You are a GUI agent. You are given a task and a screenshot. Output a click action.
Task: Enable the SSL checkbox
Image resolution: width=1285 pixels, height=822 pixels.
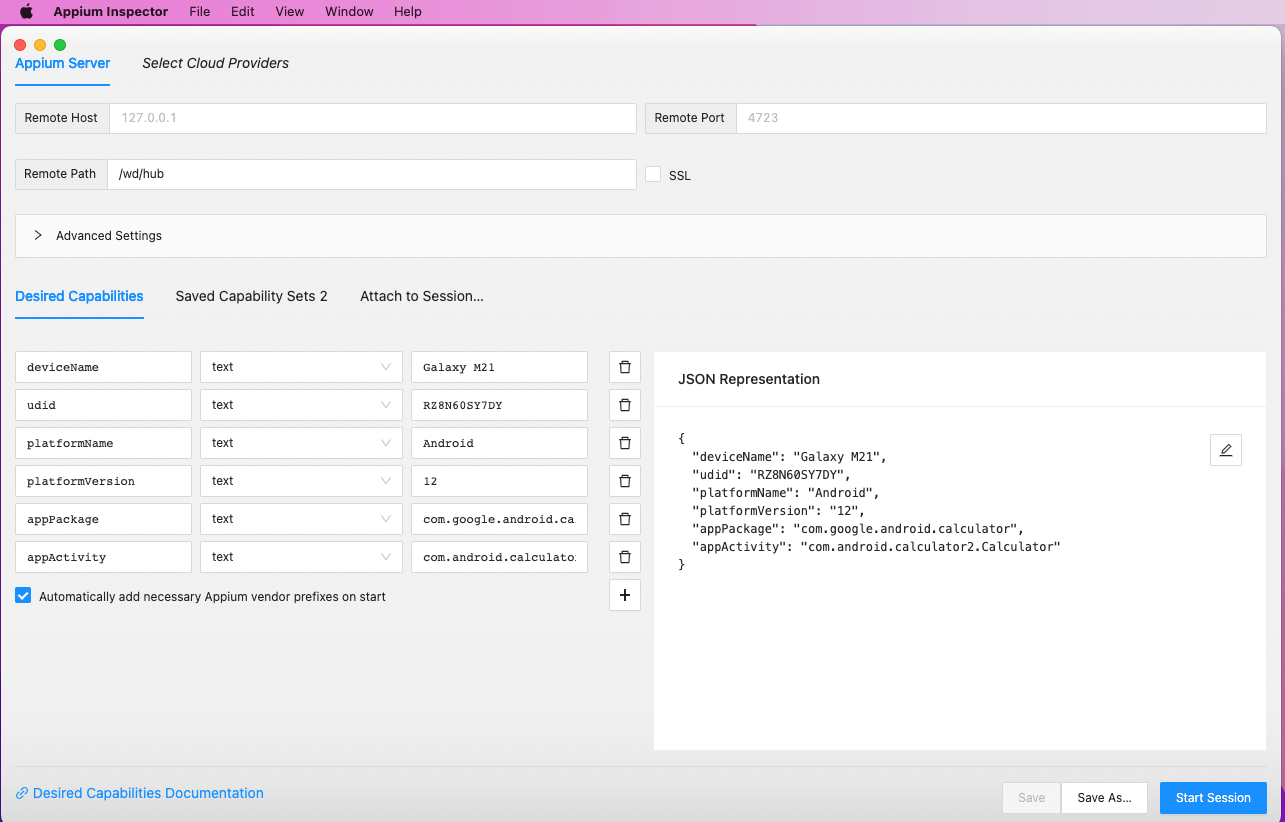(653, 174)
